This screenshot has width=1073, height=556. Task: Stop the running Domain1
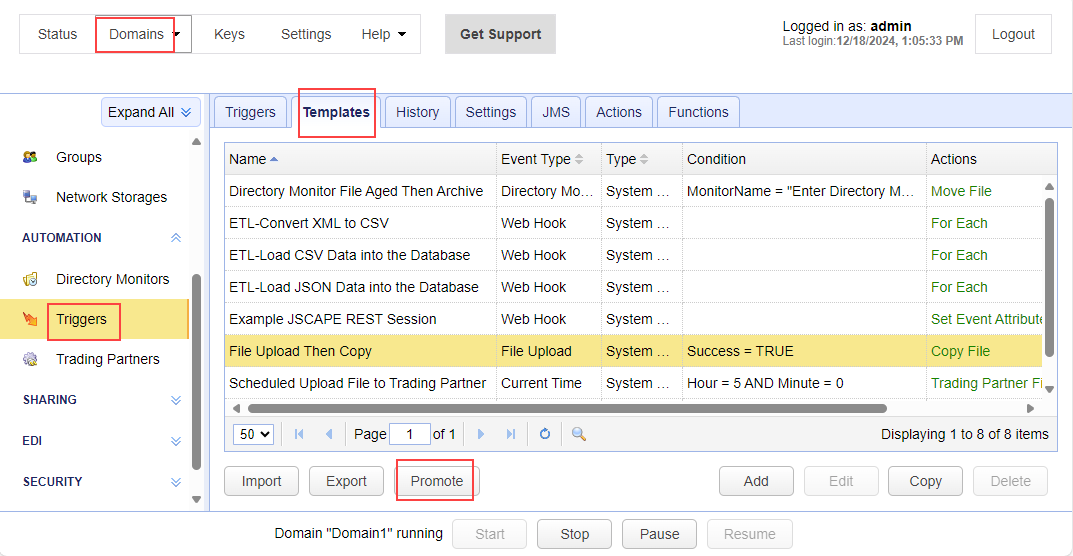574,534
